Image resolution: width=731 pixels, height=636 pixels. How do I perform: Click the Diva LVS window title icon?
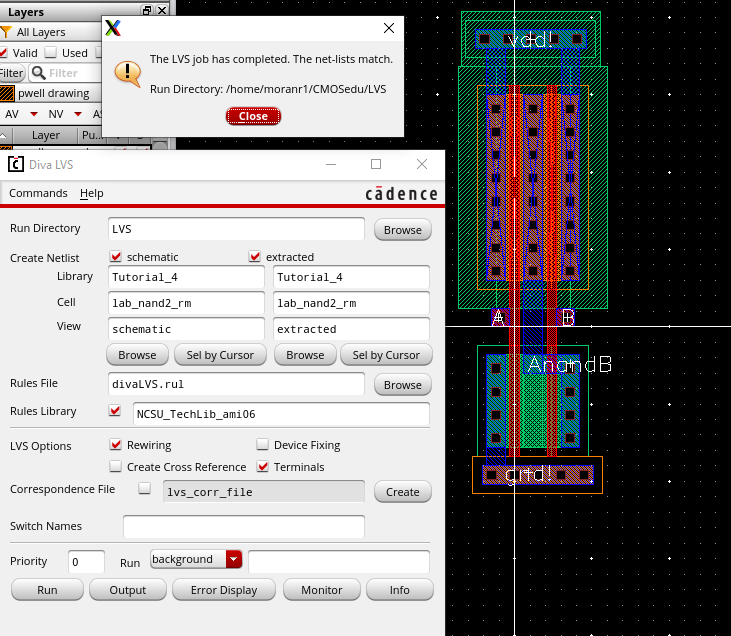16,164
